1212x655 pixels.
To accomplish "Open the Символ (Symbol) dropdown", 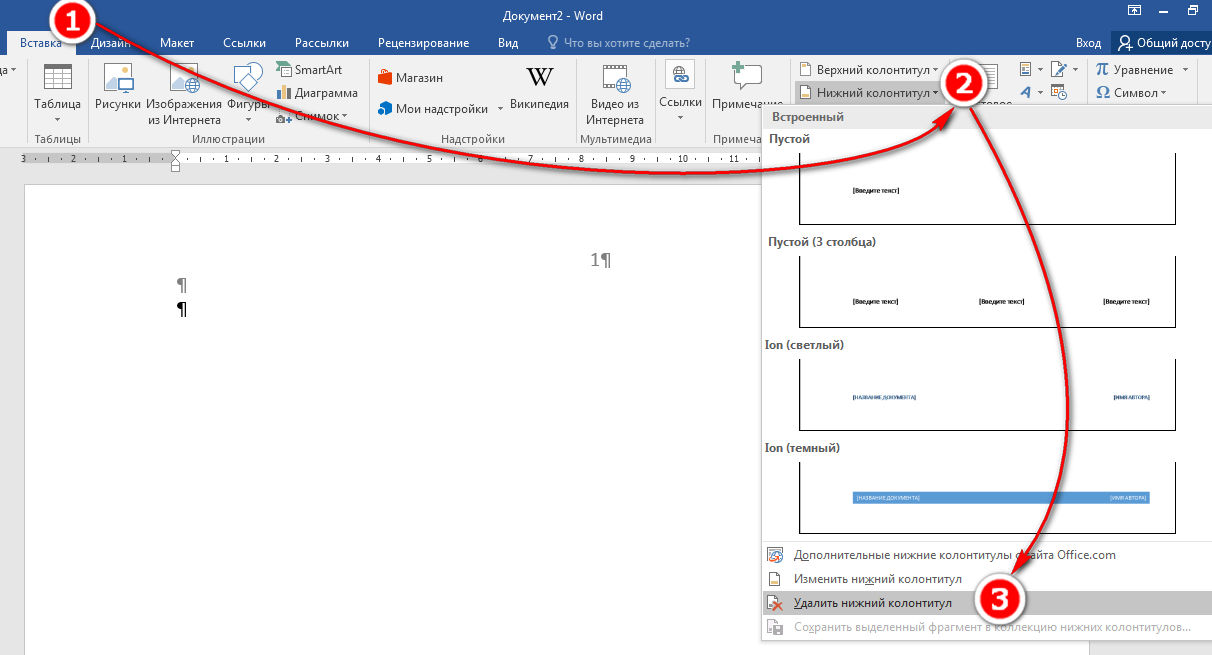I will coord(1130,93).
